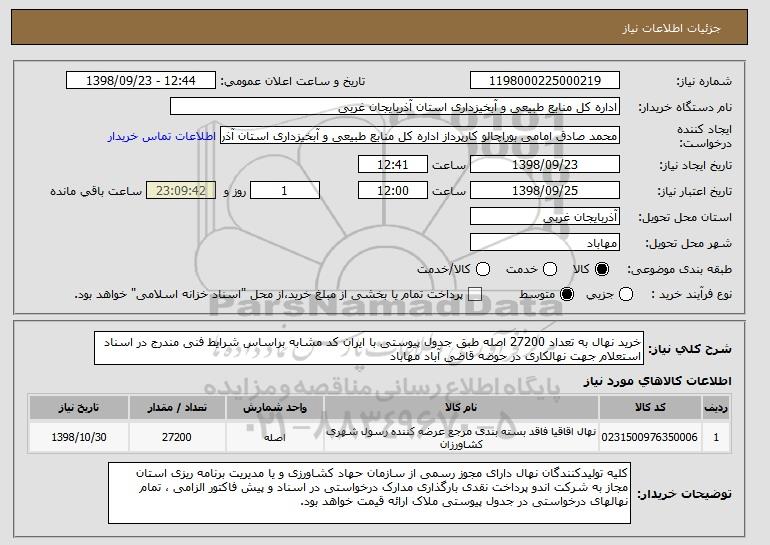Click the creation date field 1398/09/23
770x545 pixels.
coord(545,164)
